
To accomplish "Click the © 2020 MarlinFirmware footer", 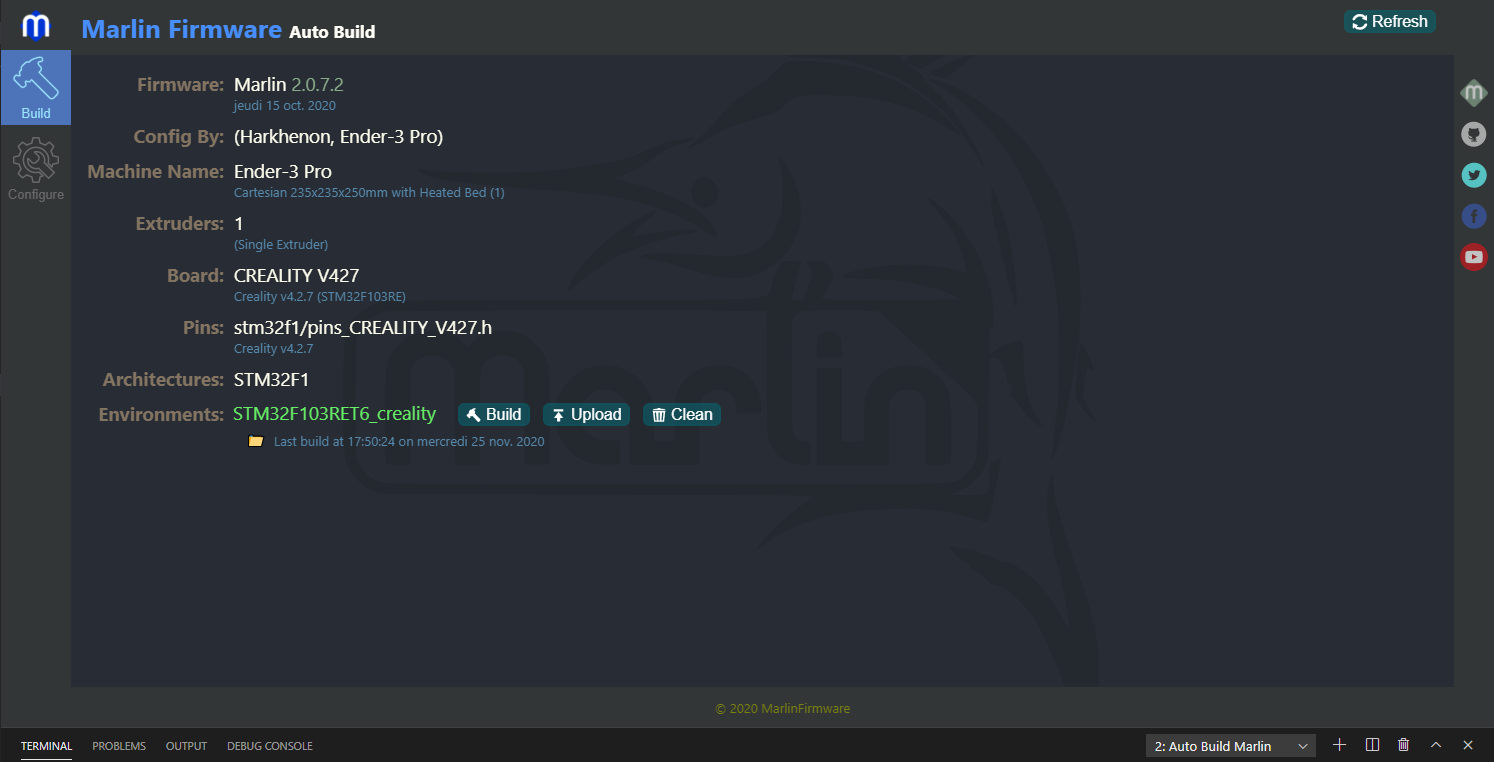I will [x=783, y=708].
